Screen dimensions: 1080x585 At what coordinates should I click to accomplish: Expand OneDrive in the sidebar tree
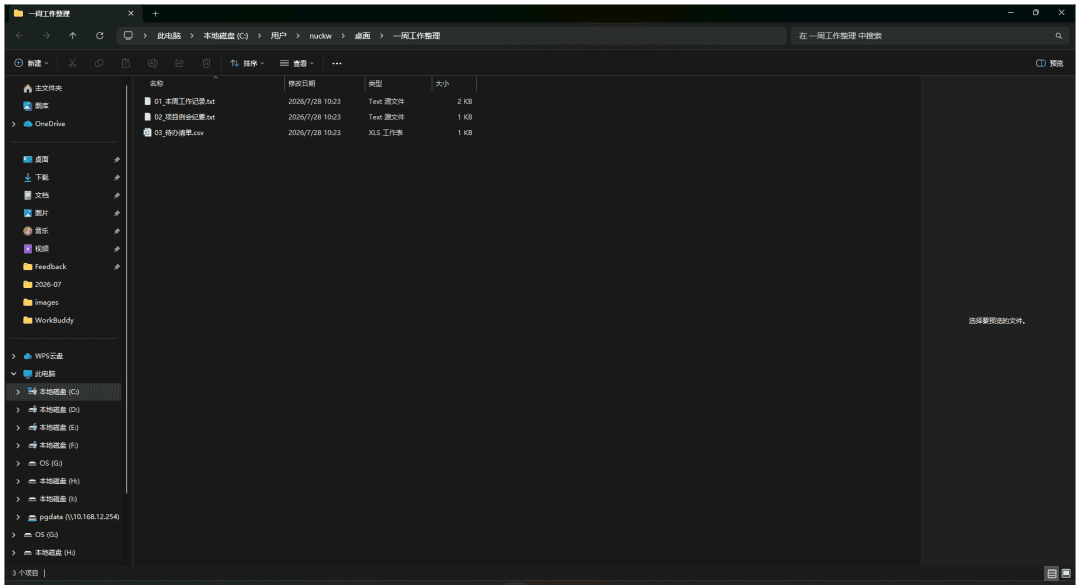tap(14, 124)
